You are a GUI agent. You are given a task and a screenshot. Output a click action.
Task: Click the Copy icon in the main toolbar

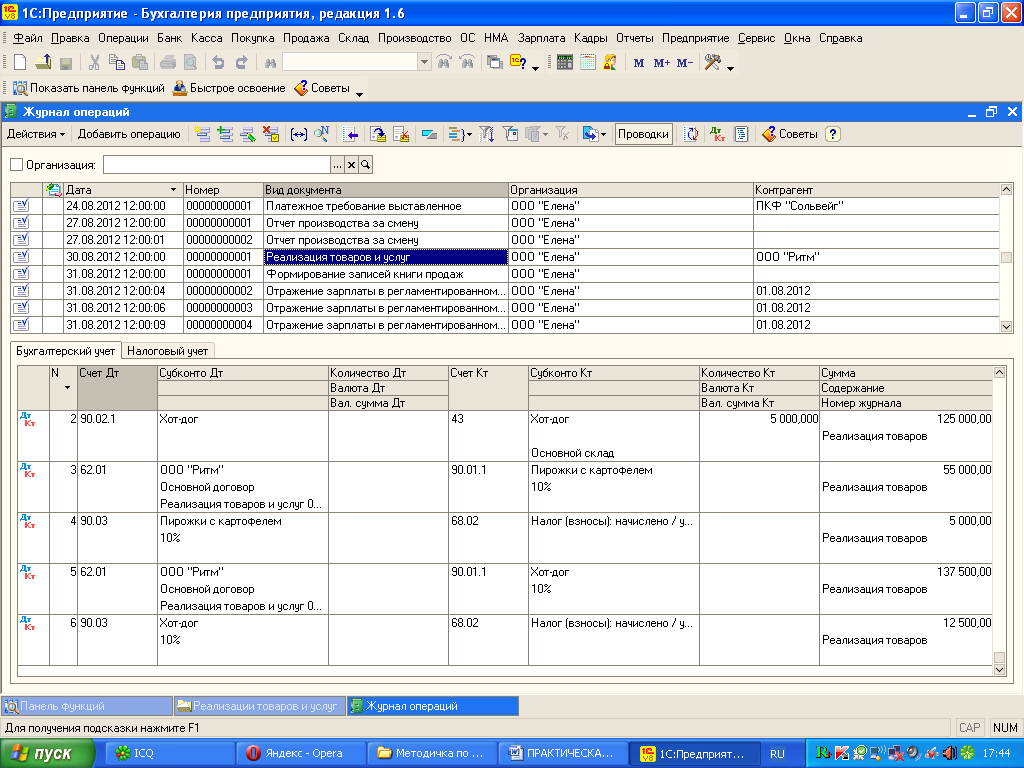[x=117, y=63]
